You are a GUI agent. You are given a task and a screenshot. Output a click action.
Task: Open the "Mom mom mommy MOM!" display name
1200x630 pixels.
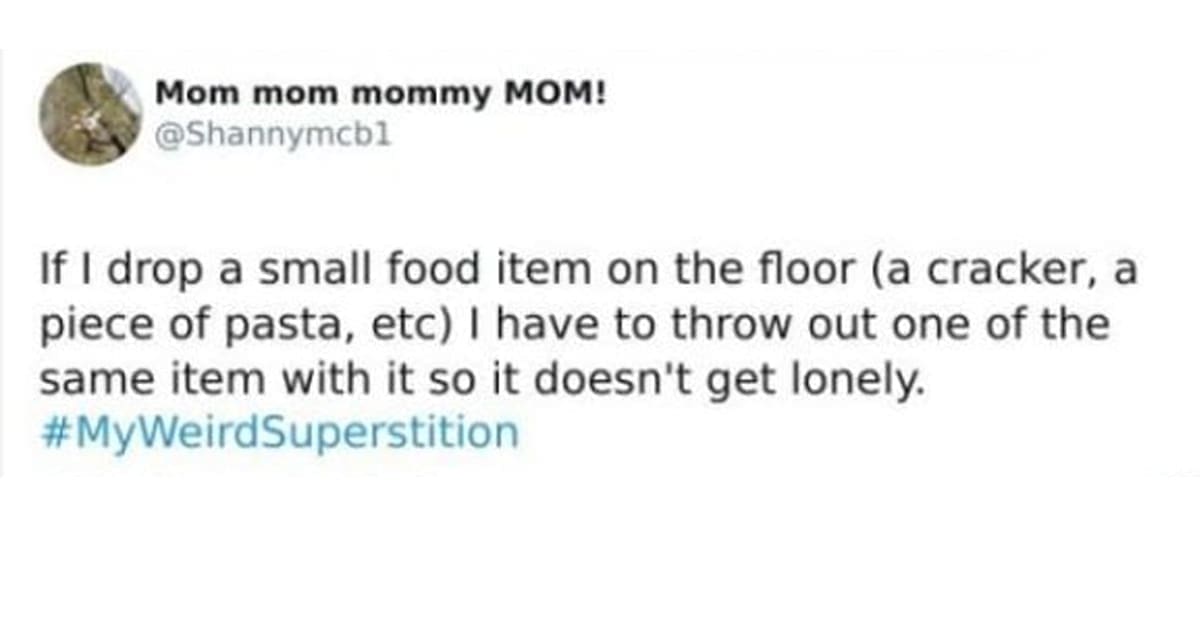click(381, 95)
